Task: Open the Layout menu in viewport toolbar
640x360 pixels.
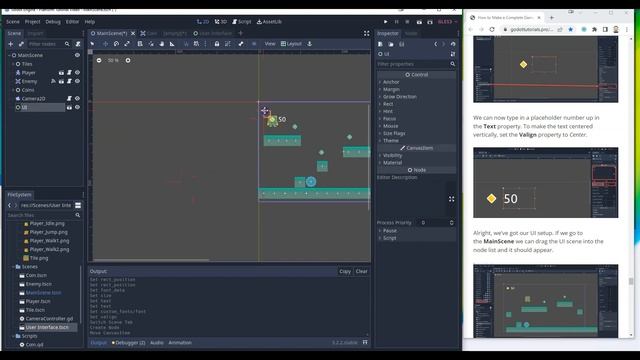Action: click(x=291, y=44)
